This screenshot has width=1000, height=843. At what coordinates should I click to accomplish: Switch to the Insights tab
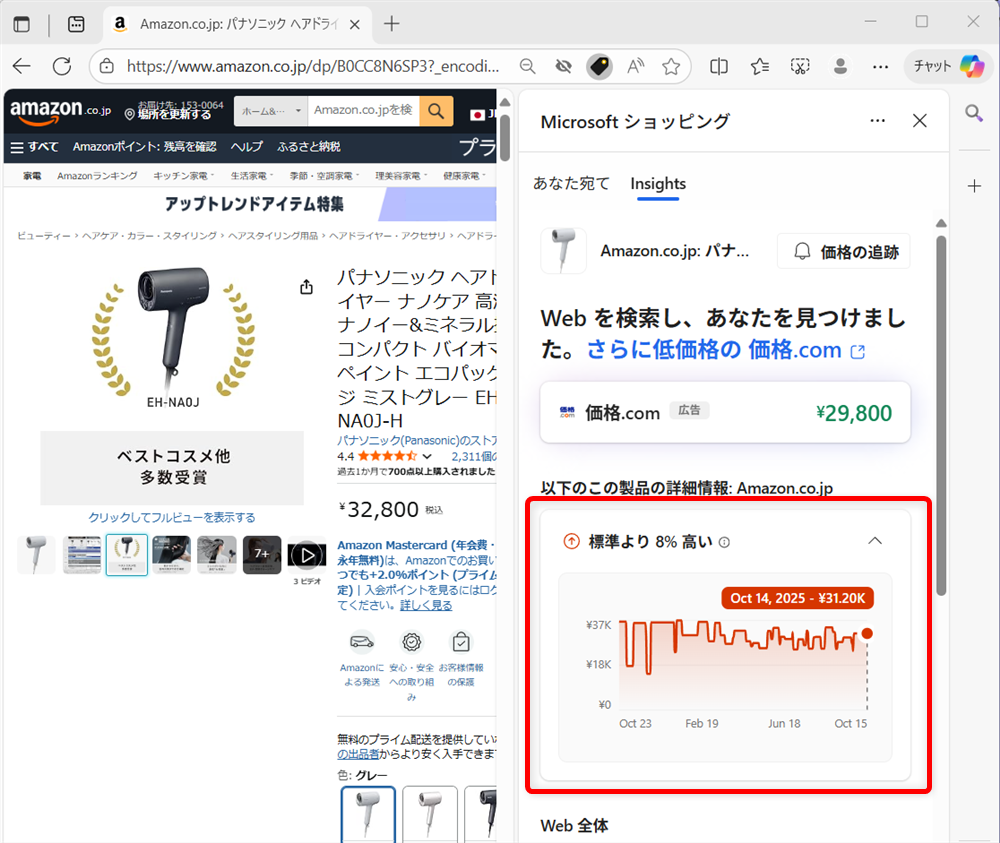click(x=657, y=184)
